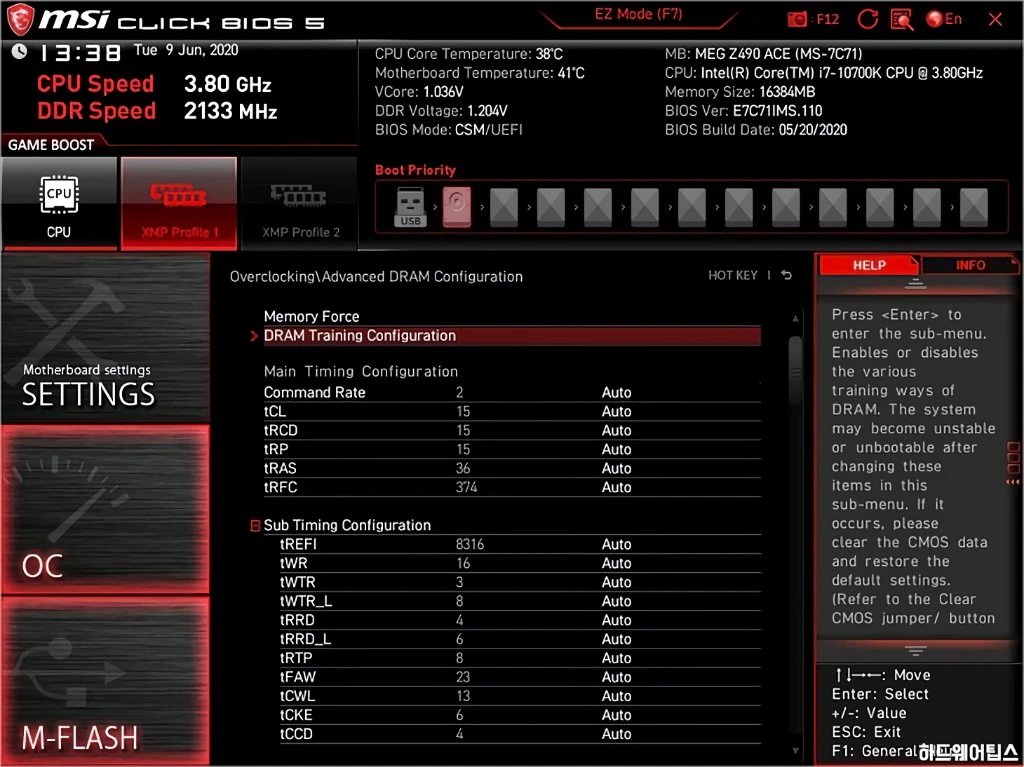Click the settings list scrollbar thumb
This screenshot has height=767, width=1024.
(x=795, y=370)
